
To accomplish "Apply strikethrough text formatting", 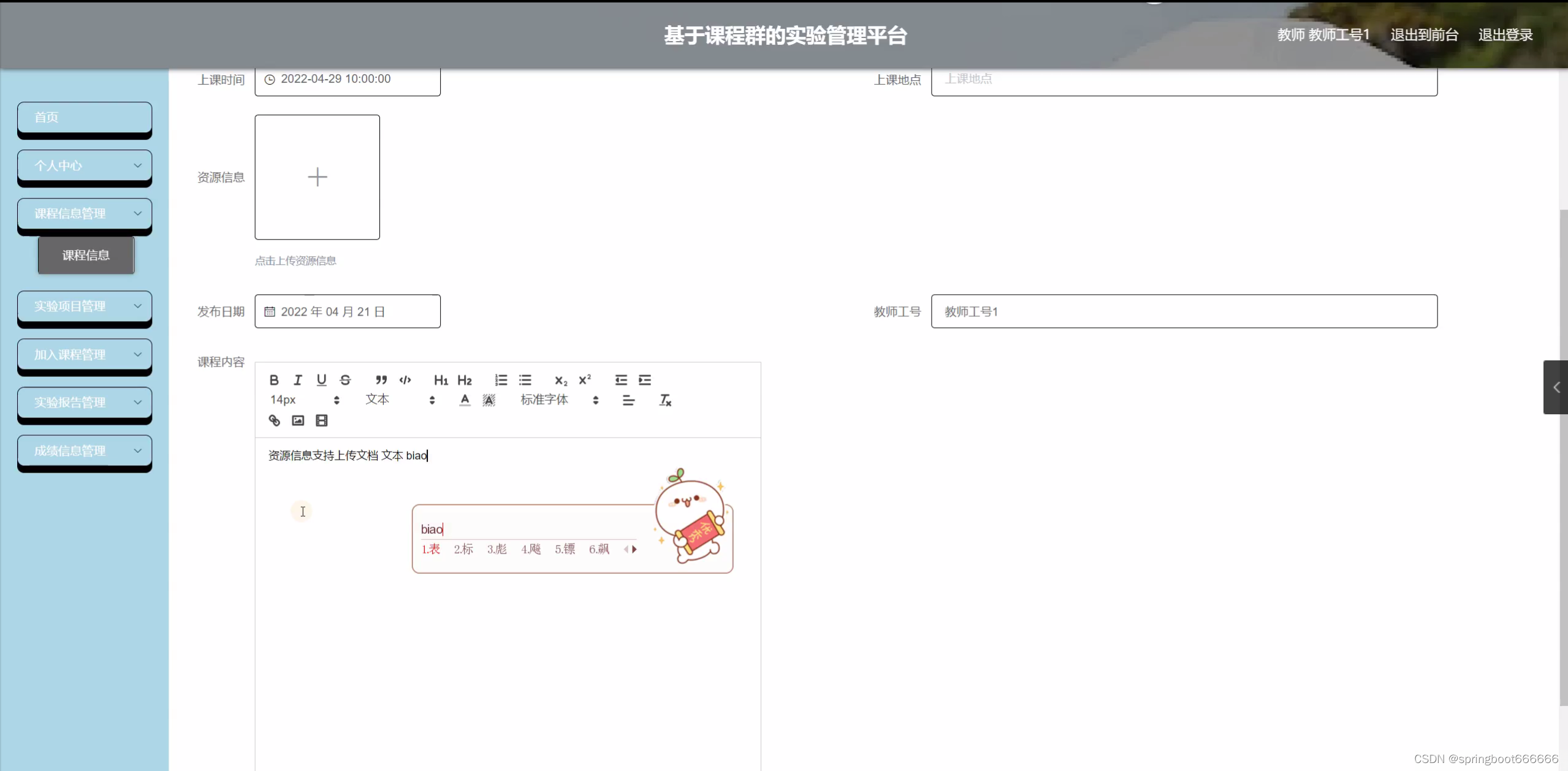I will 345,380.
